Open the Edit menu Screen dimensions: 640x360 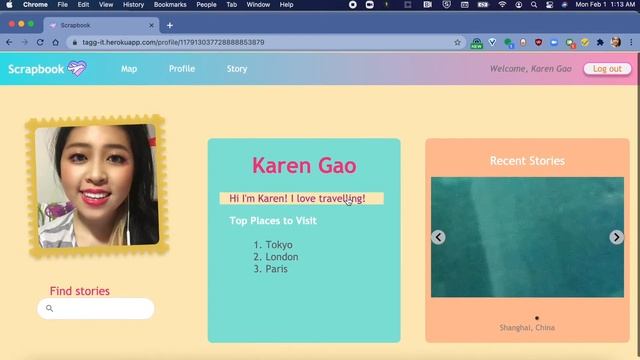83,5
